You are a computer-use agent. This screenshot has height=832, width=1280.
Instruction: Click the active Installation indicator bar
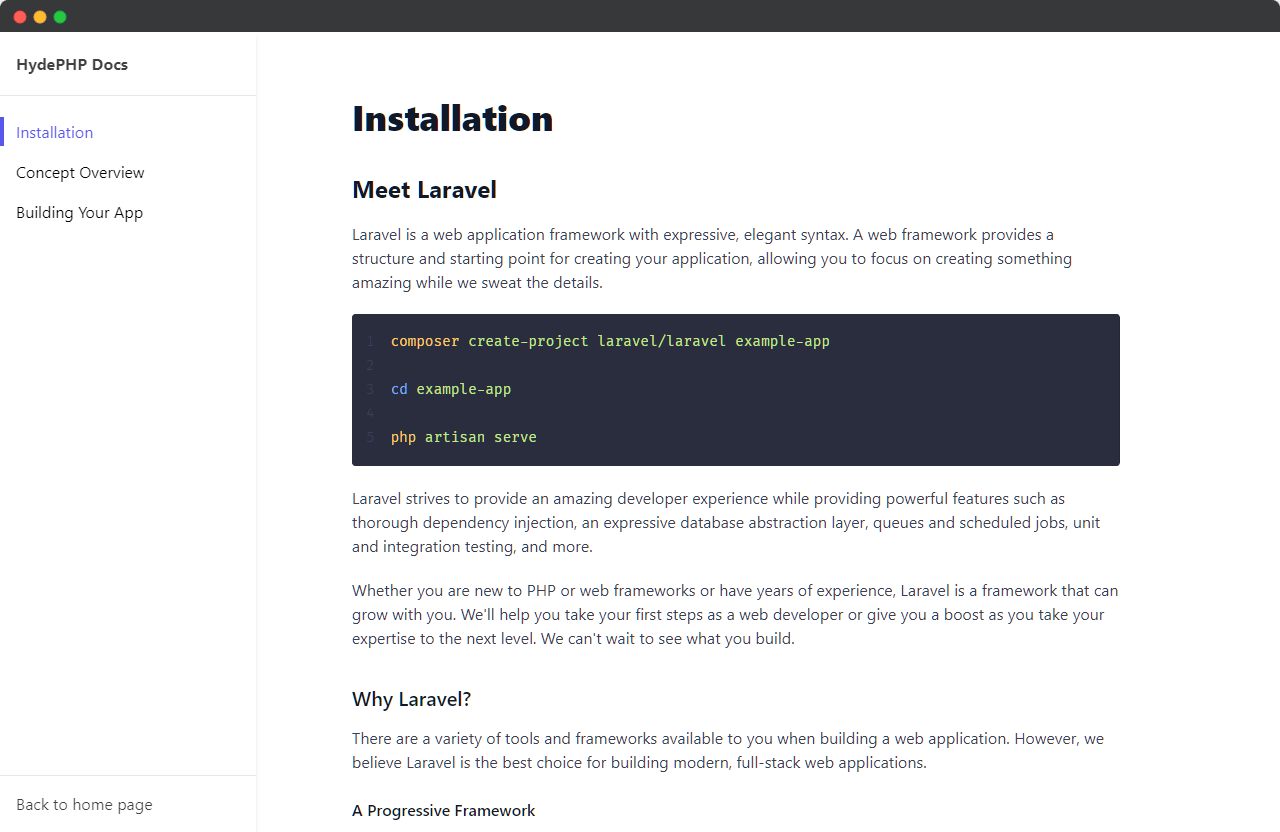2,132
